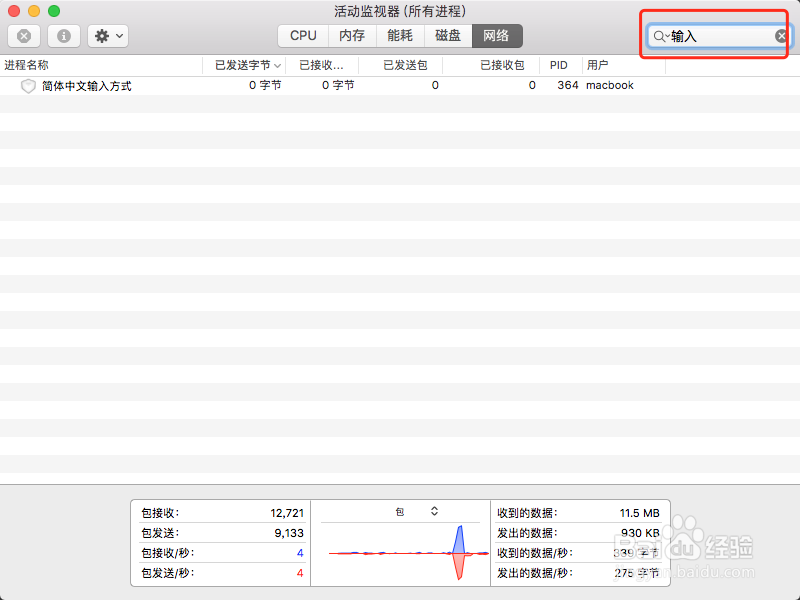Click the 包接收 value 12,721
Viewport: 800px width, 600px height.
tap(287, 513)
